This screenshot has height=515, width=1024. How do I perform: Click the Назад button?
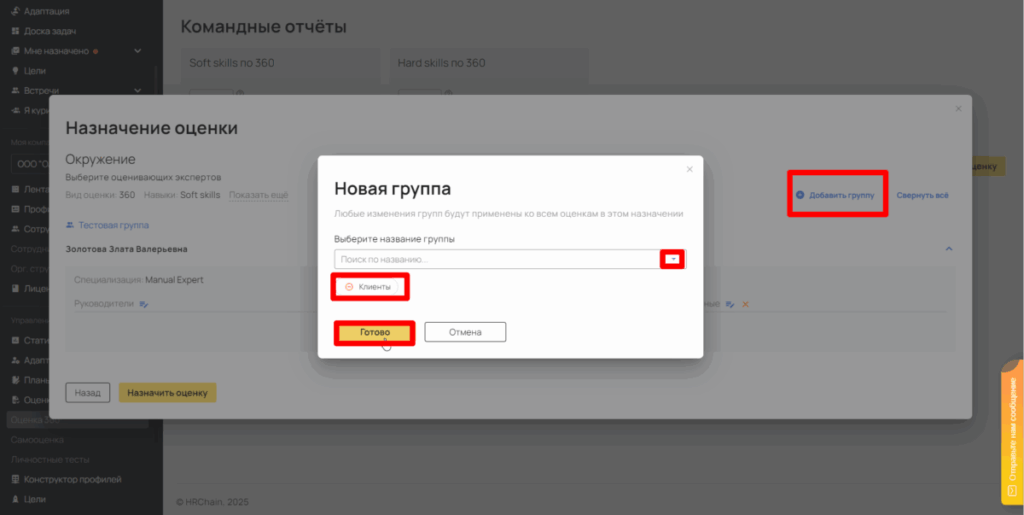click(87, 393)
